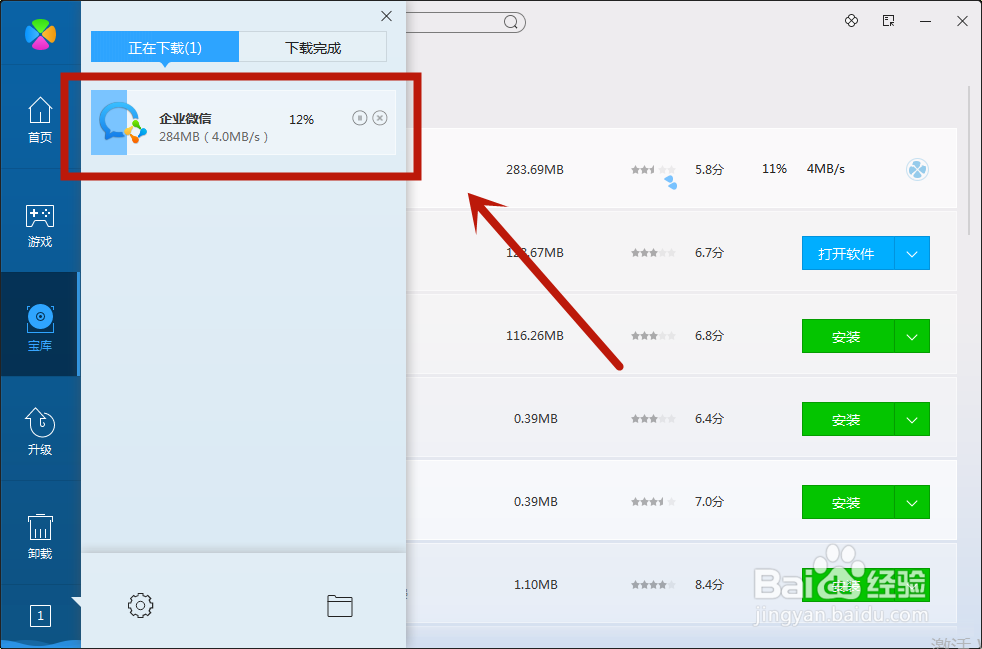Switch to the 下载完成 tab
982x649 pixels.
[313, 47]
